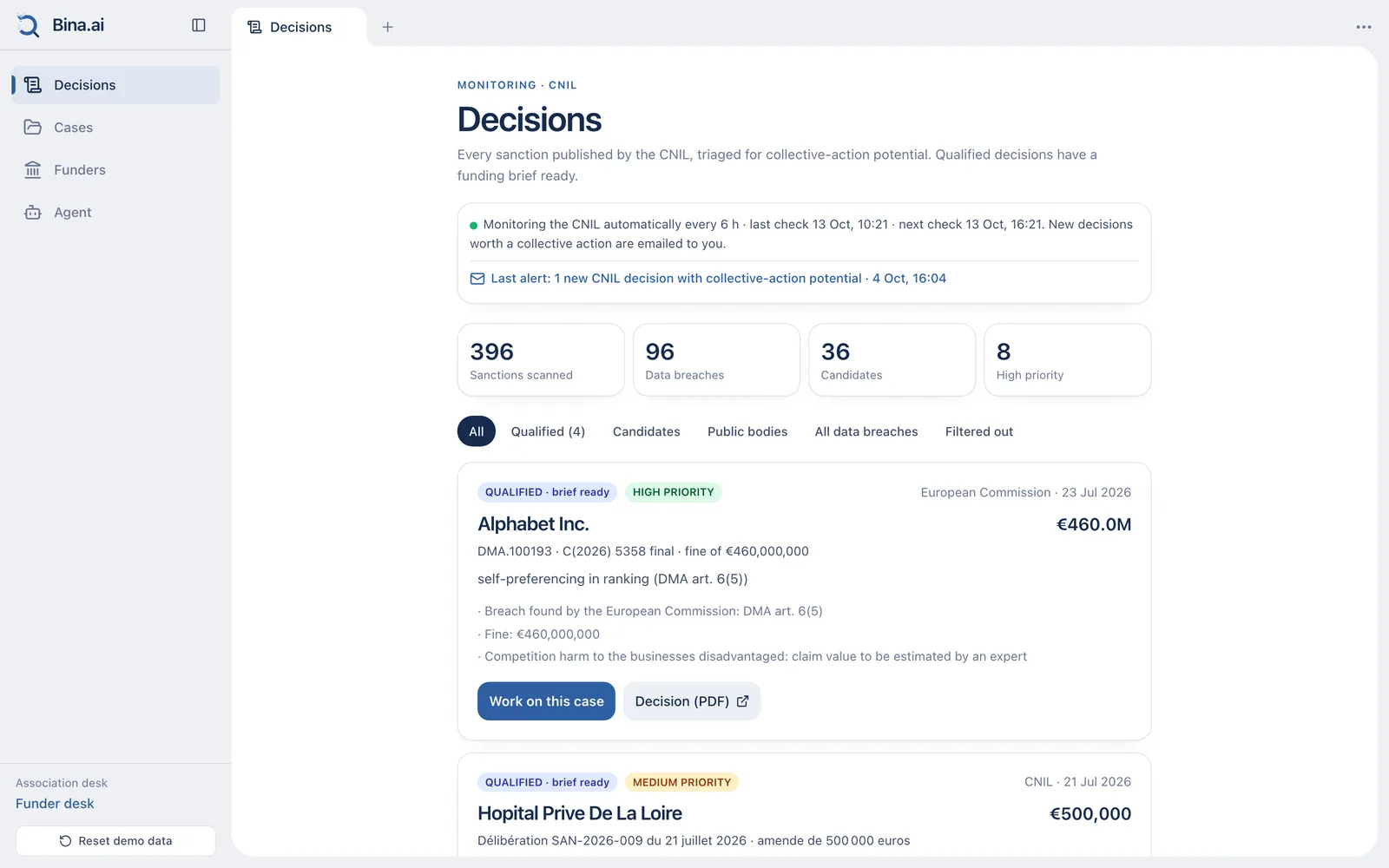Click the Cases folder icon
Image resolution: width=1389 pixels, height=868 pixels.
[33, 128]
